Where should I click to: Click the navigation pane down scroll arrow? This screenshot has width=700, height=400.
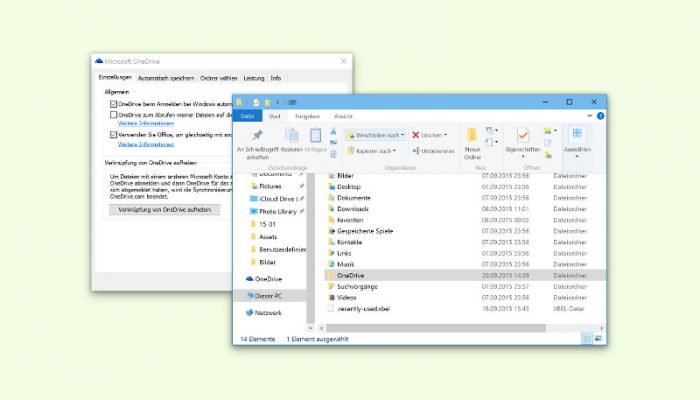(311, 328)
